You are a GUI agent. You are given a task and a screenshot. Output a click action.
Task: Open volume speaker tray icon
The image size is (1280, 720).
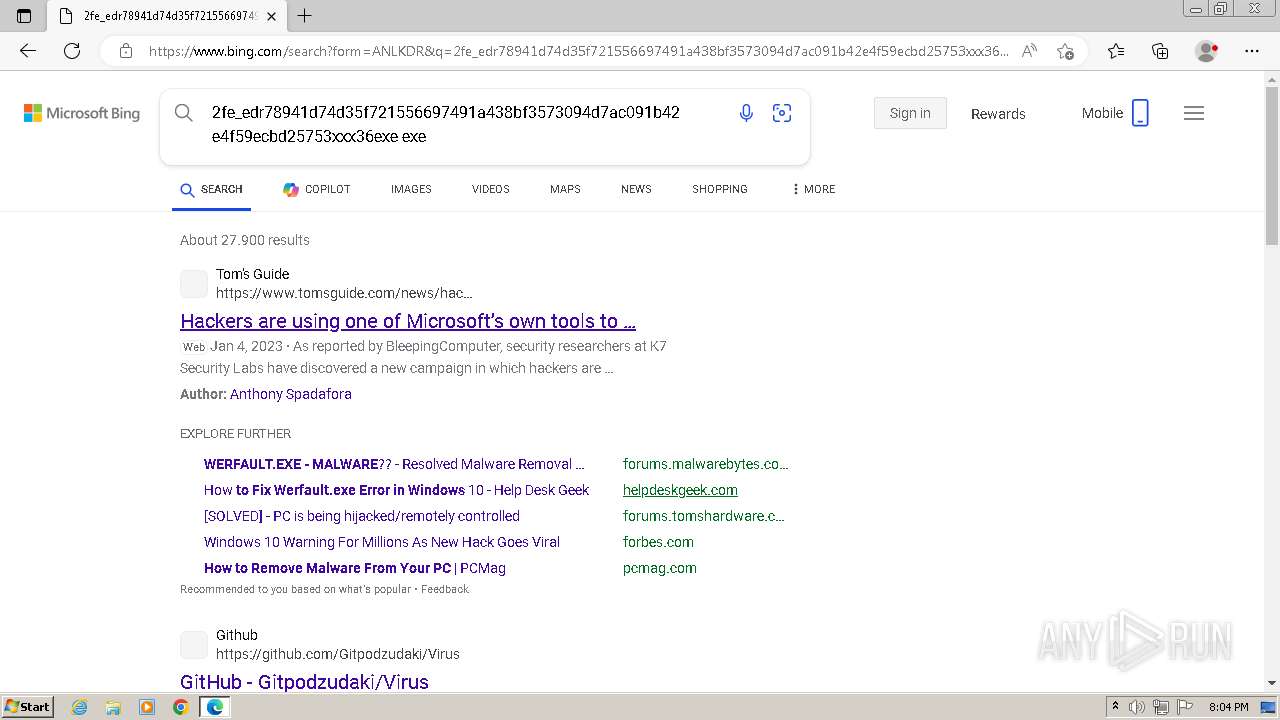click(1137, 707)
